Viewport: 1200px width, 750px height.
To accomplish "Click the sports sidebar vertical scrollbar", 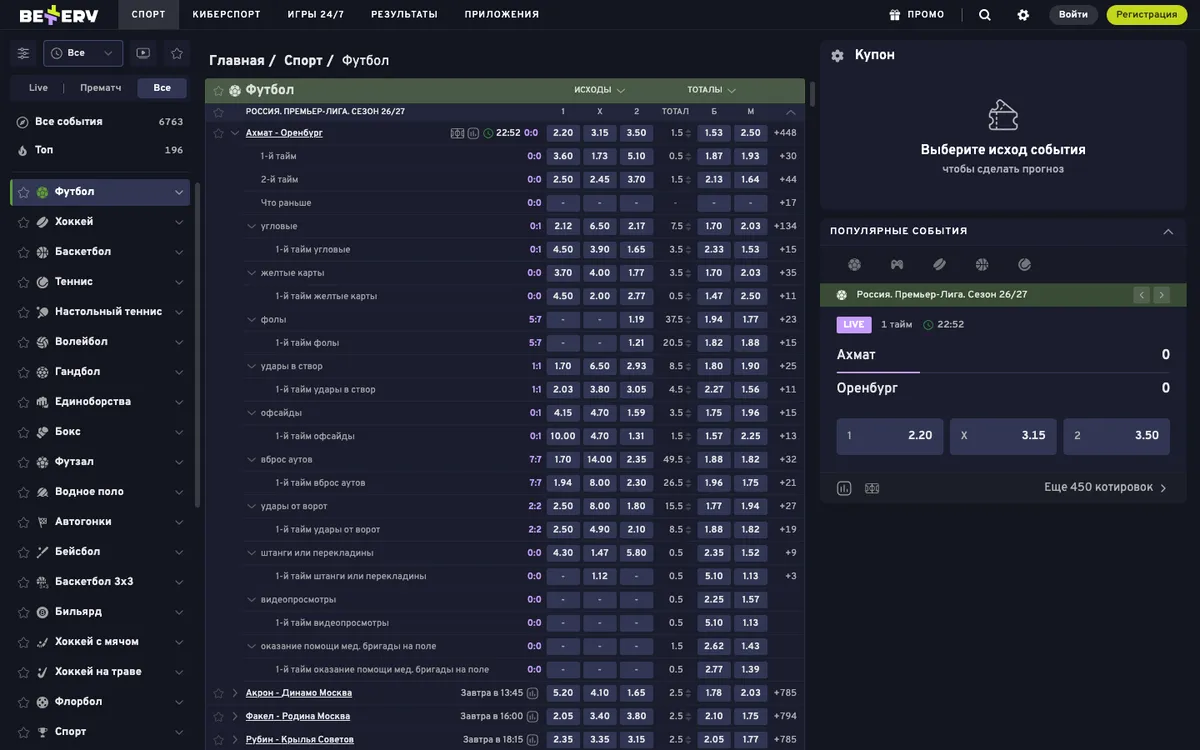I will click(x=197, y=345).
